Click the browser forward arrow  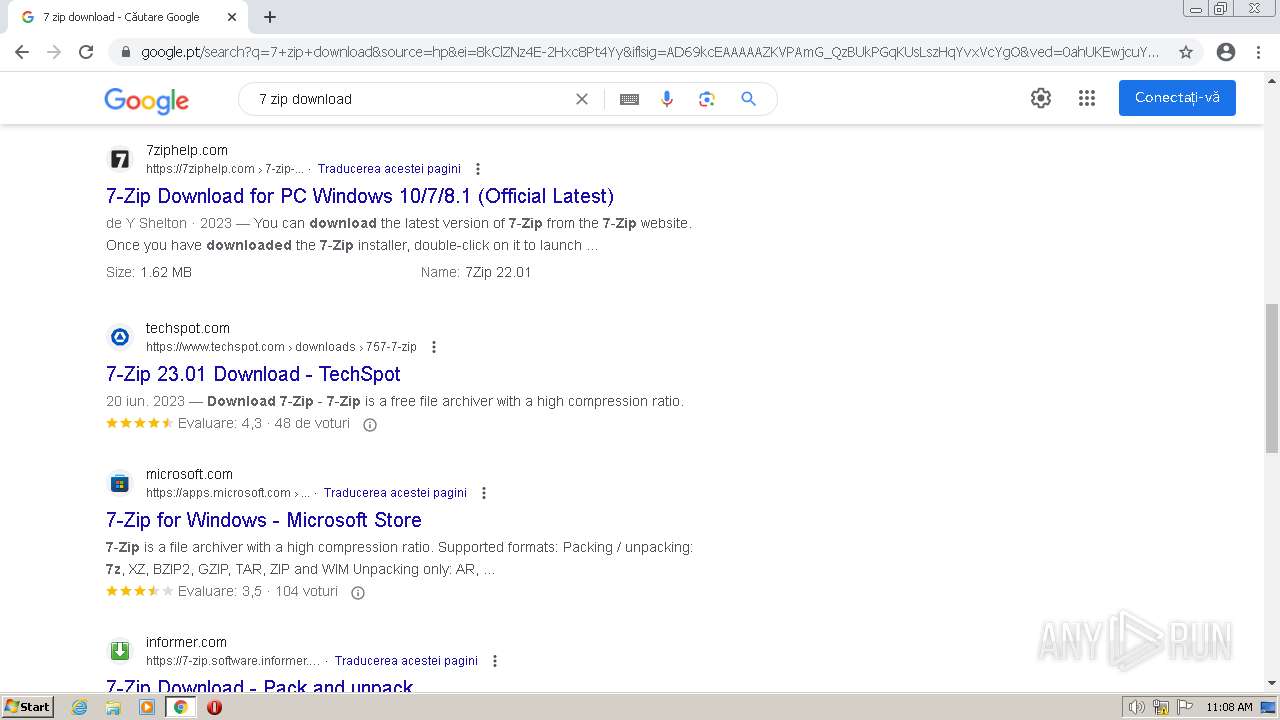54,52
